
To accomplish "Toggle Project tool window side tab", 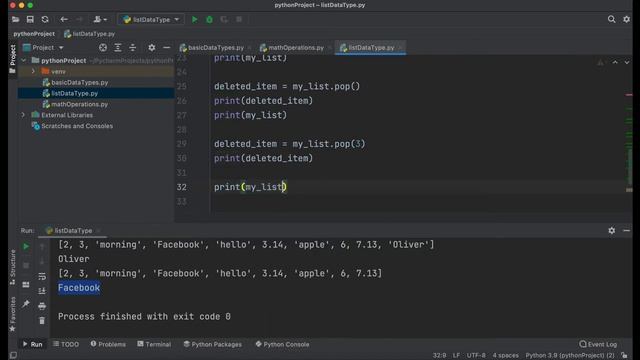I will tap(13, 60).
